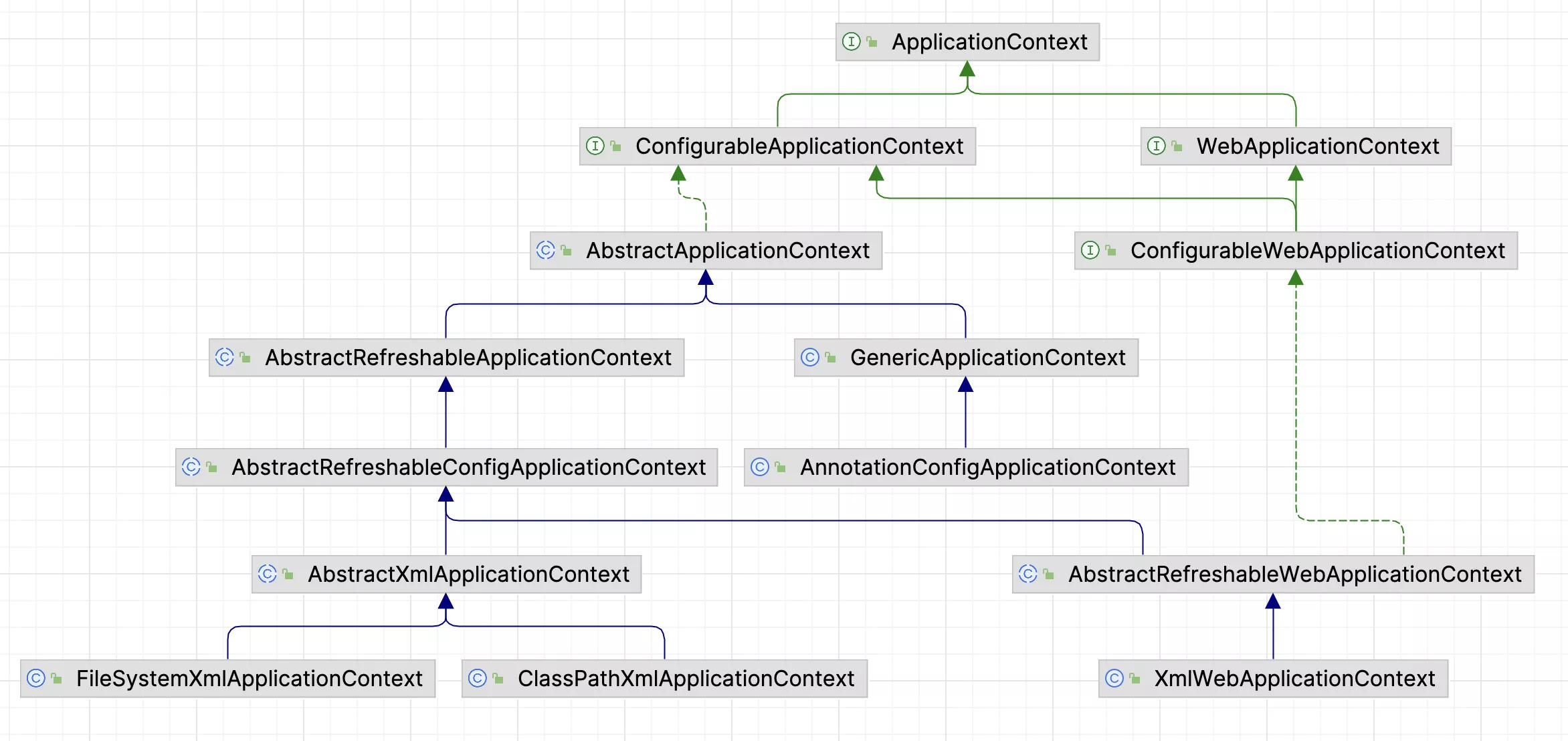Image resolution: width=1568 pixels, height=741 pixels.
Task: Select the XmlWebApplicationContext node label
Action: coord(1294,679)
